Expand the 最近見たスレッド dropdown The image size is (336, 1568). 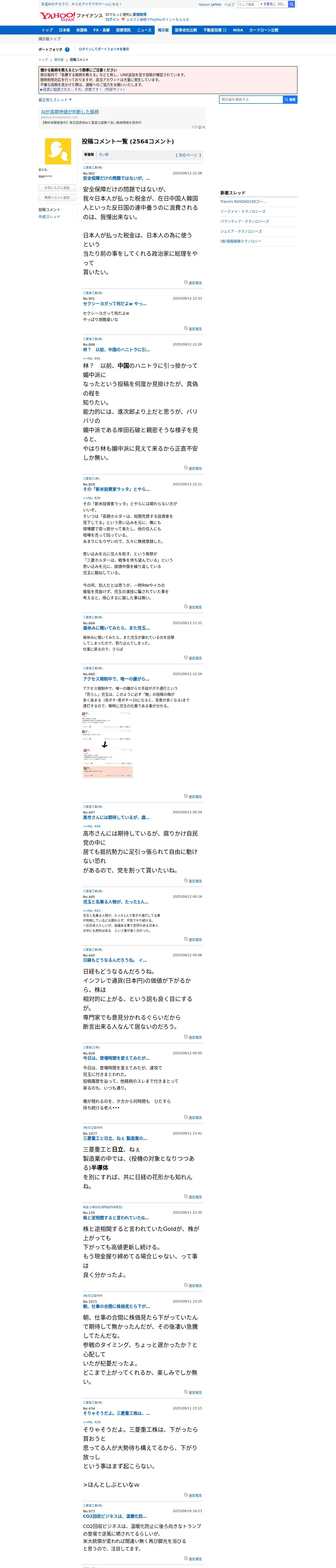tap(55, 100)
